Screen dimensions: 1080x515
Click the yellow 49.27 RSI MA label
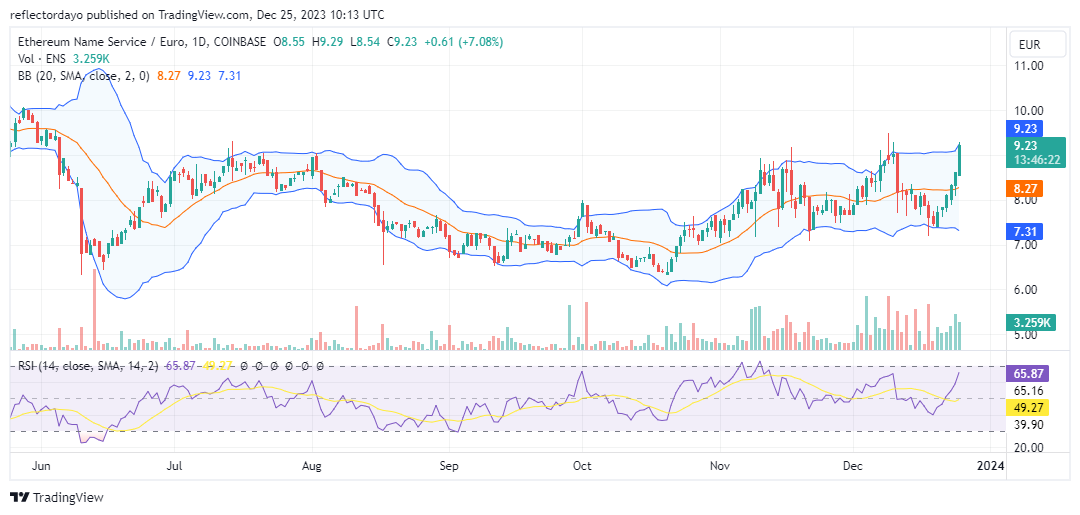click(x=1027, y=408)
